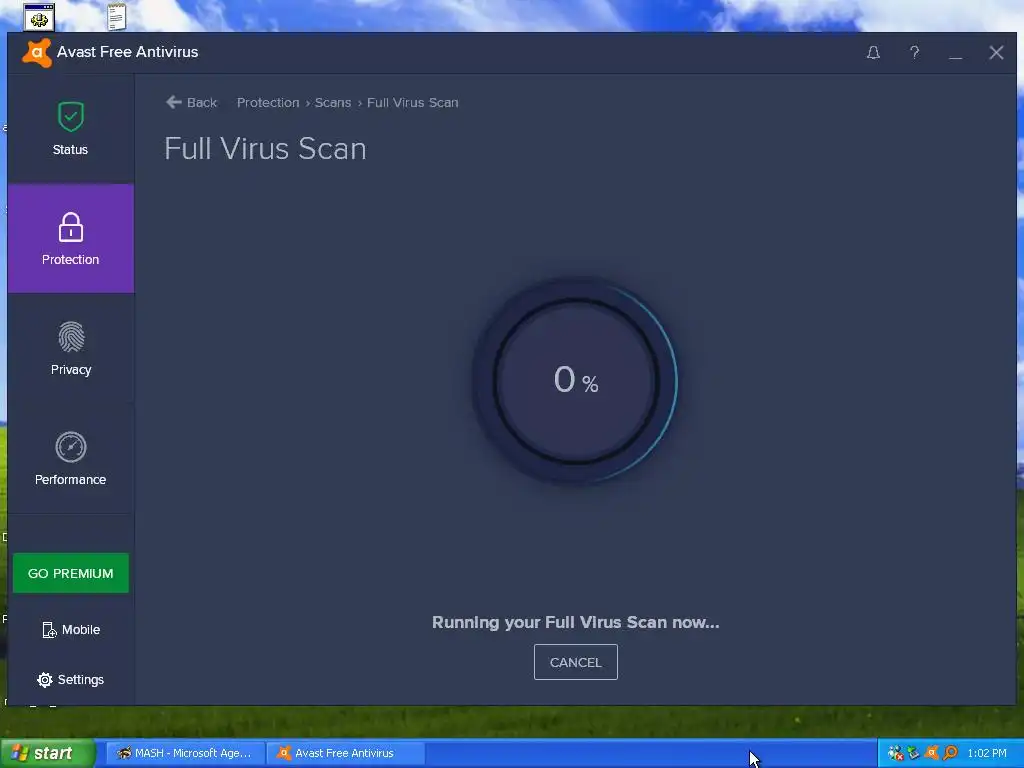Click the scan progress circle at 0%
Image resolution: width=1024 pixels, height=768 pixels.
click(x=575, y=381)
